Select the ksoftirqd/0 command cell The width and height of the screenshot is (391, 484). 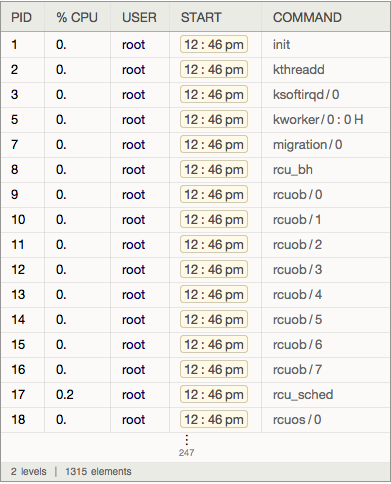click(306, 95)
